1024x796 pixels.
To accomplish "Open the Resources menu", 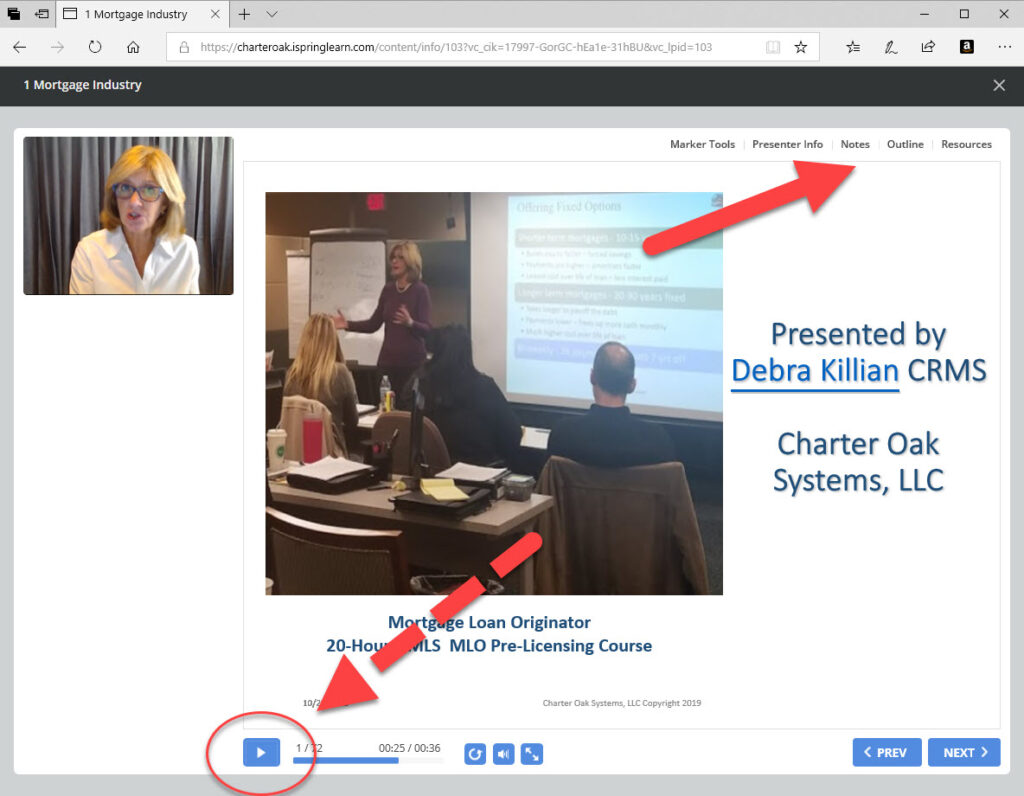I will click(966, 144).
